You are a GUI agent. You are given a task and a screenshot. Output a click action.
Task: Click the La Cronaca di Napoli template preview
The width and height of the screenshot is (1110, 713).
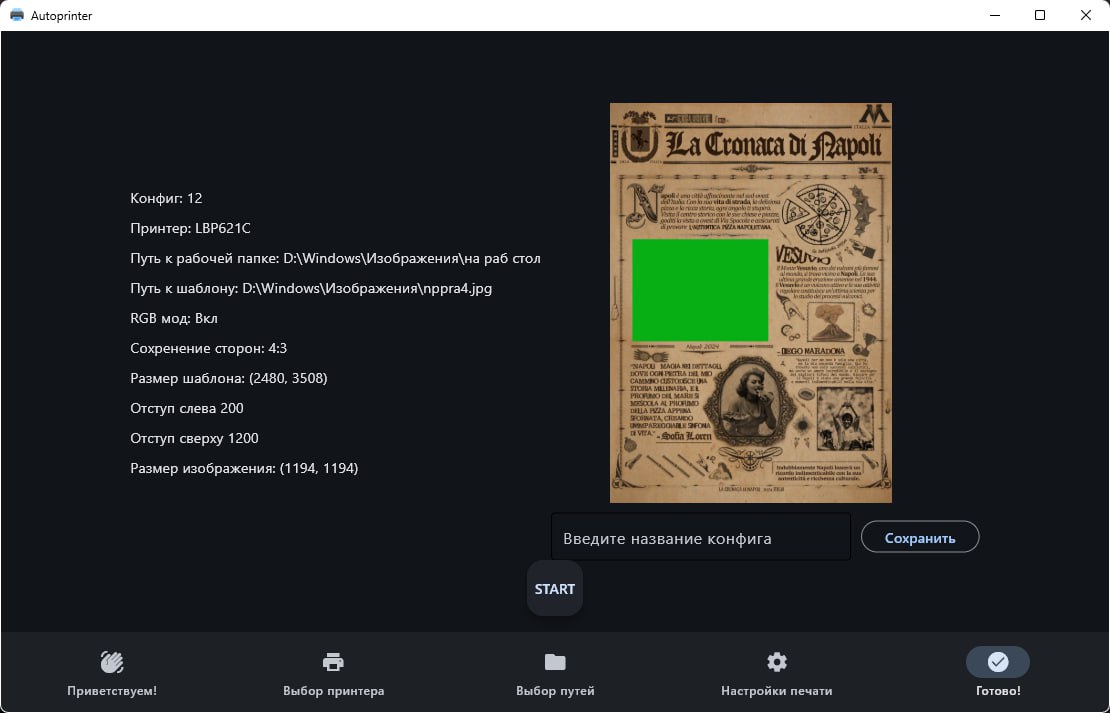751,302
